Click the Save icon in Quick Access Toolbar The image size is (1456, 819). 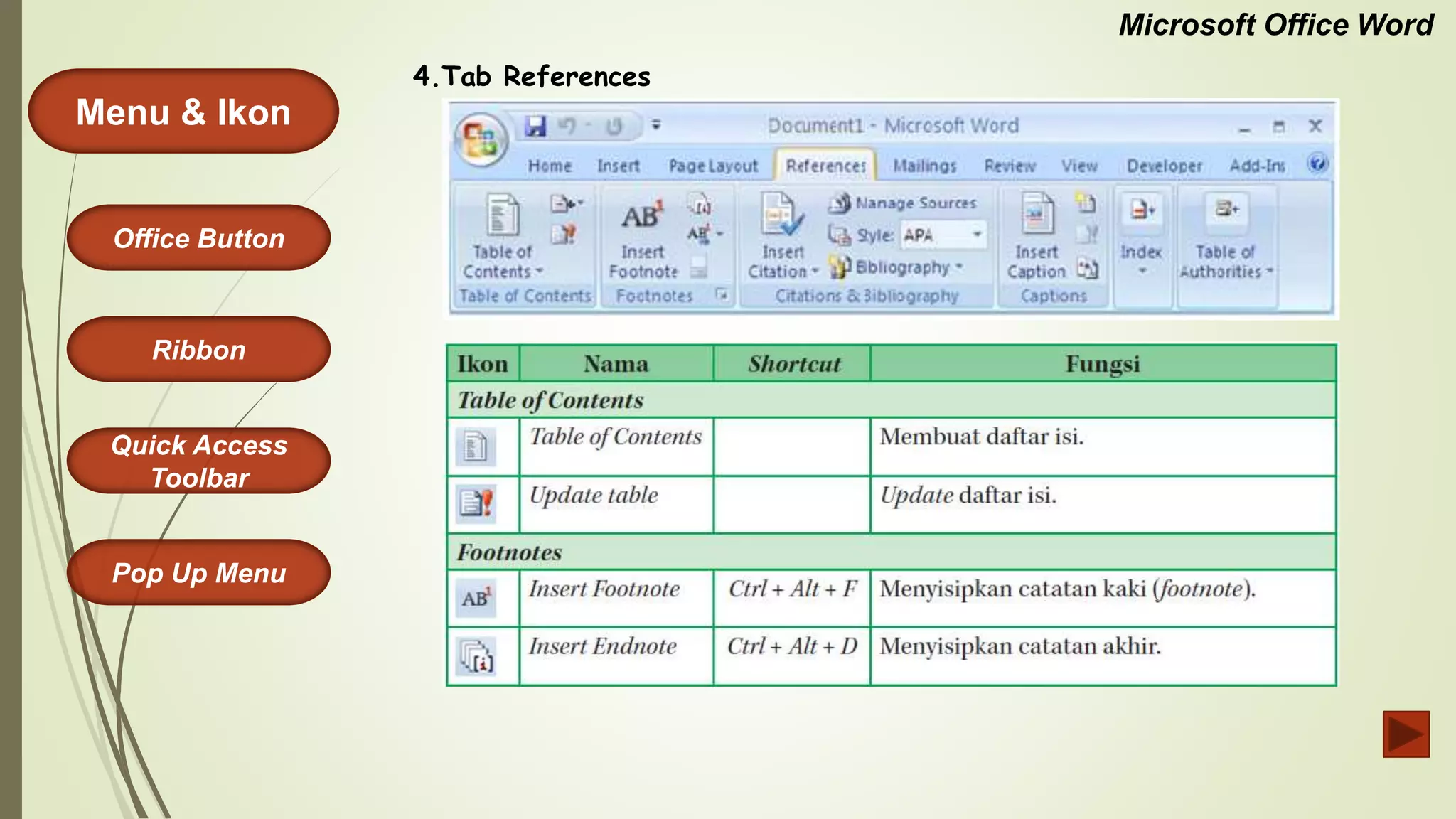click(536, 126)
